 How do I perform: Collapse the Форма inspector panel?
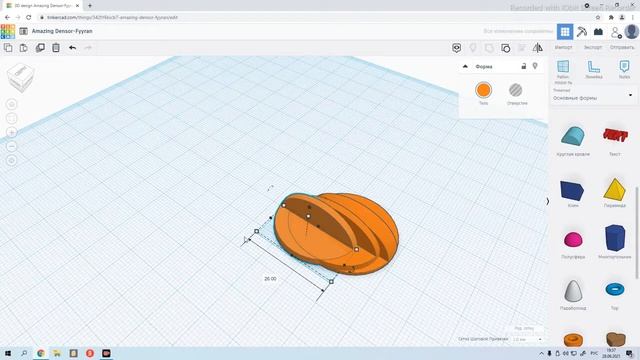[465, 66]
